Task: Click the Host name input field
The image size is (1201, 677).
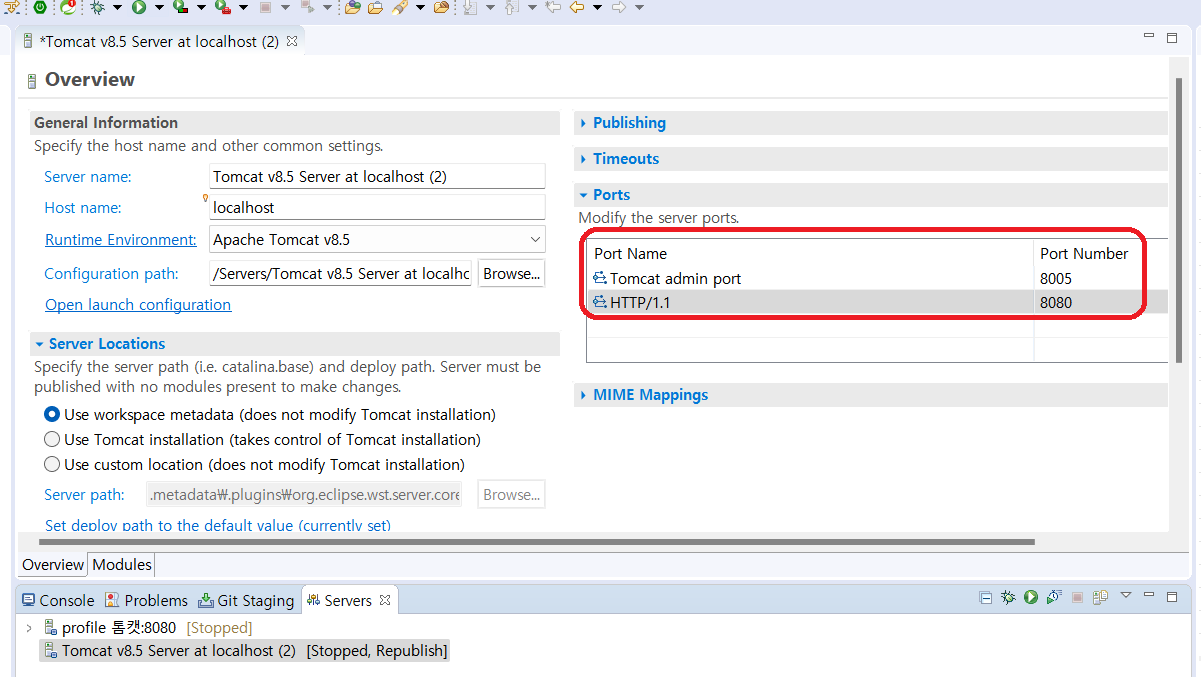Action: pos(377,207)
